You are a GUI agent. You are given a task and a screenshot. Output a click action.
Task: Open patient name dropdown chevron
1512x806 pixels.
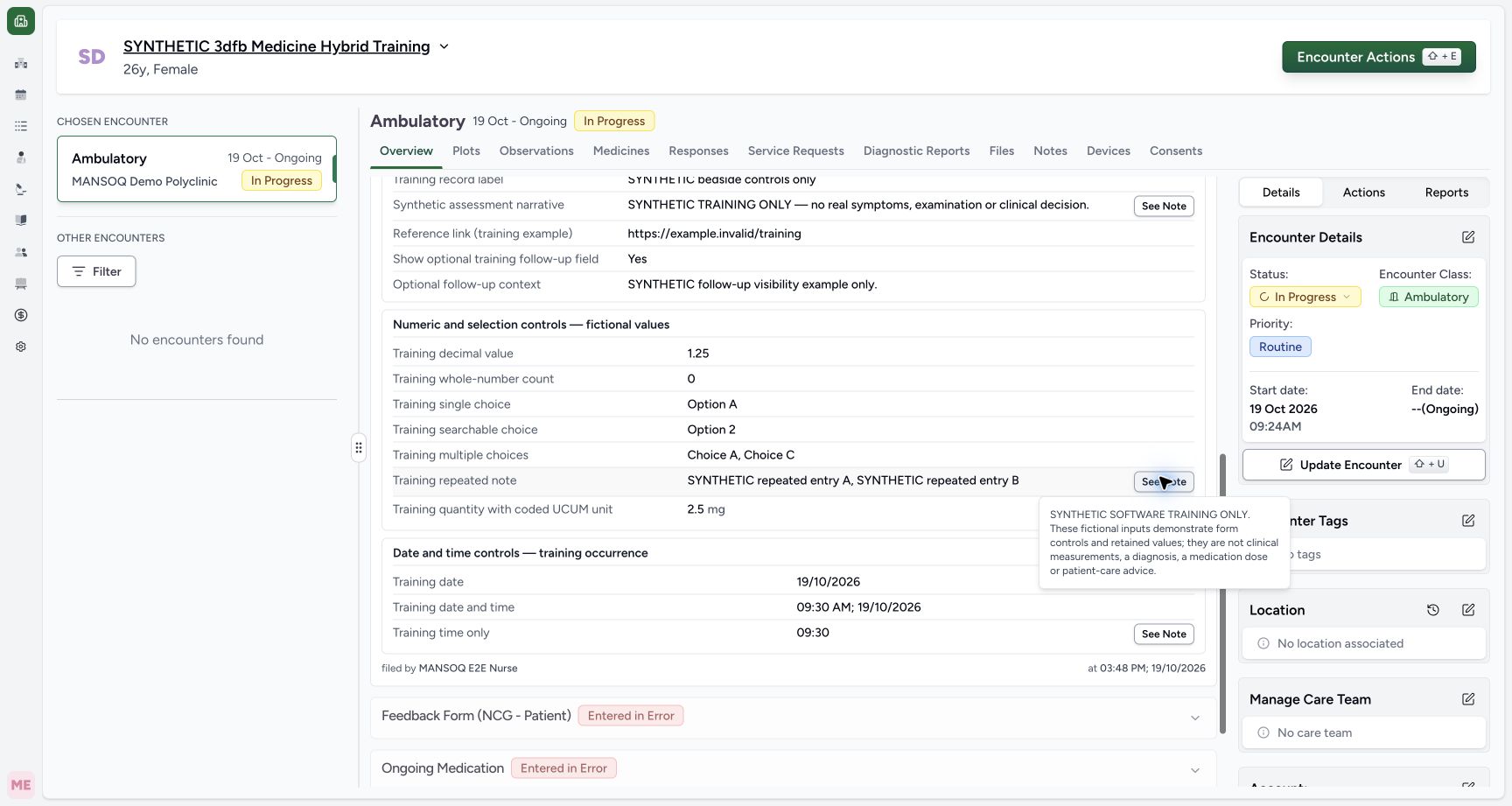point(444,46)
